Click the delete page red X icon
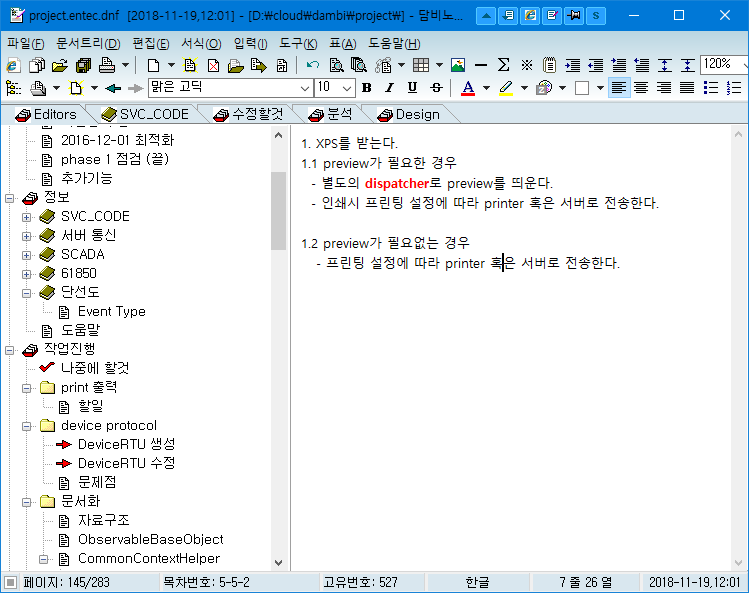749x593 pixels. click(214, 65)
